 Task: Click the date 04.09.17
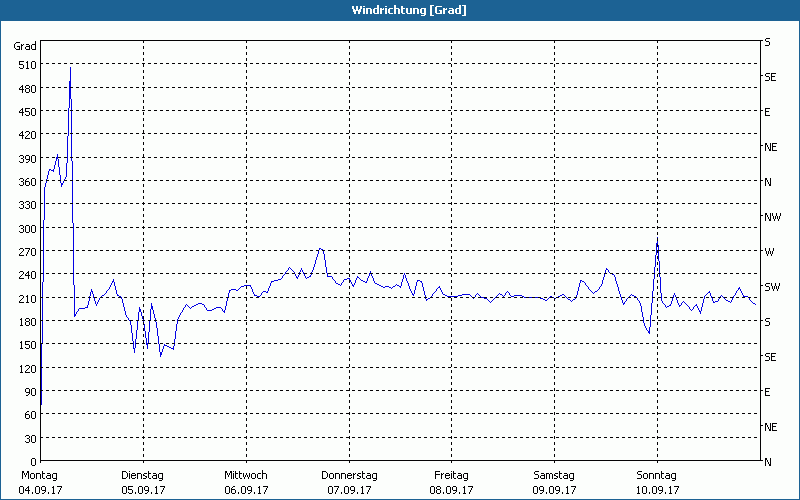click(40, 490)
